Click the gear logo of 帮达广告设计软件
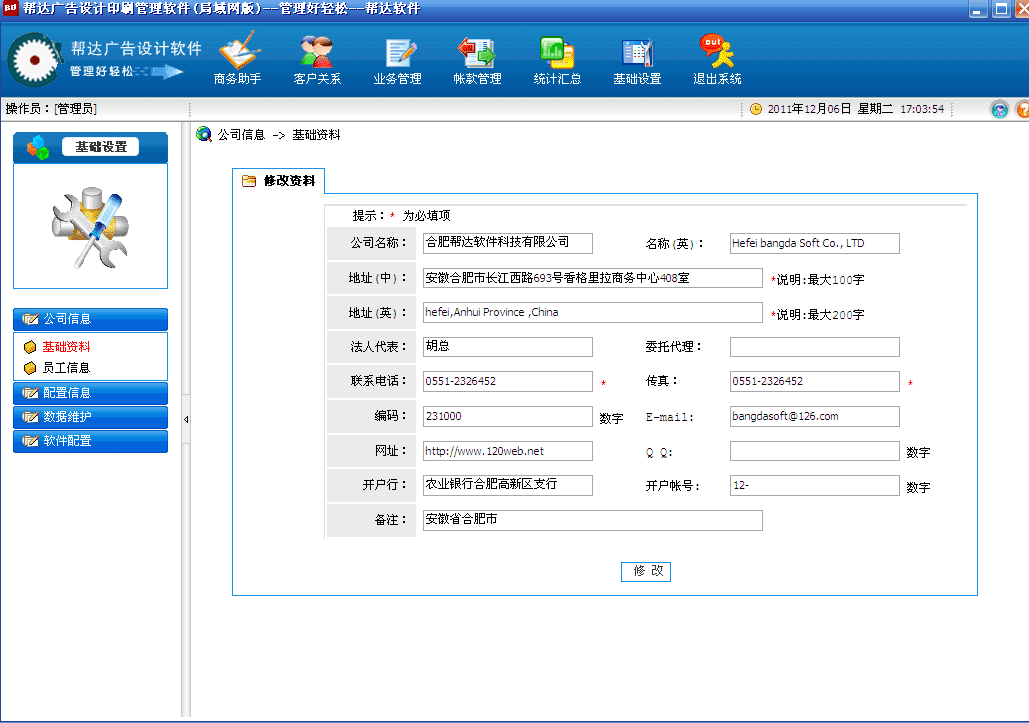The image size is (1029, 723). (33, 60)
